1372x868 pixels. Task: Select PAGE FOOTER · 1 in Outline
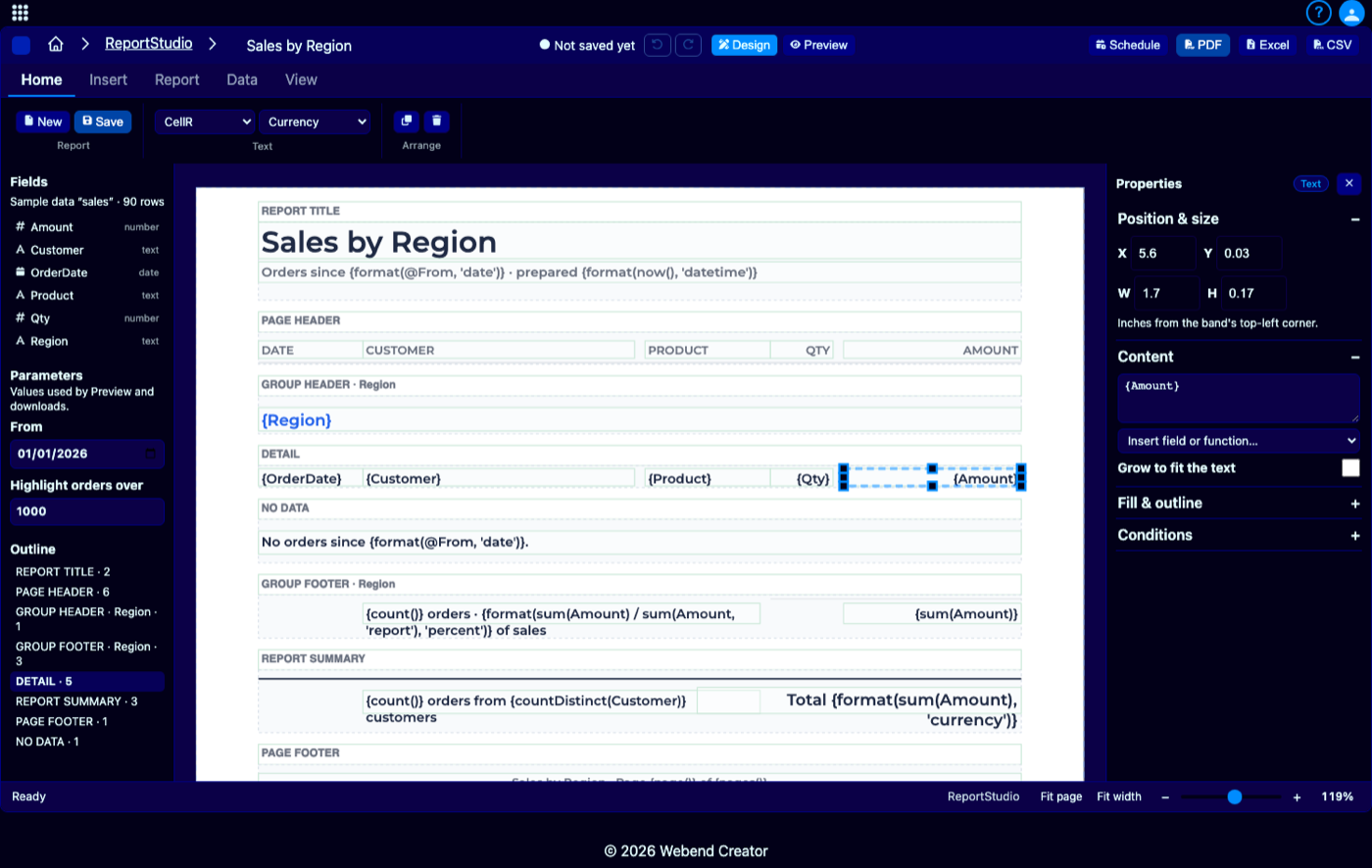coord(86,722)
